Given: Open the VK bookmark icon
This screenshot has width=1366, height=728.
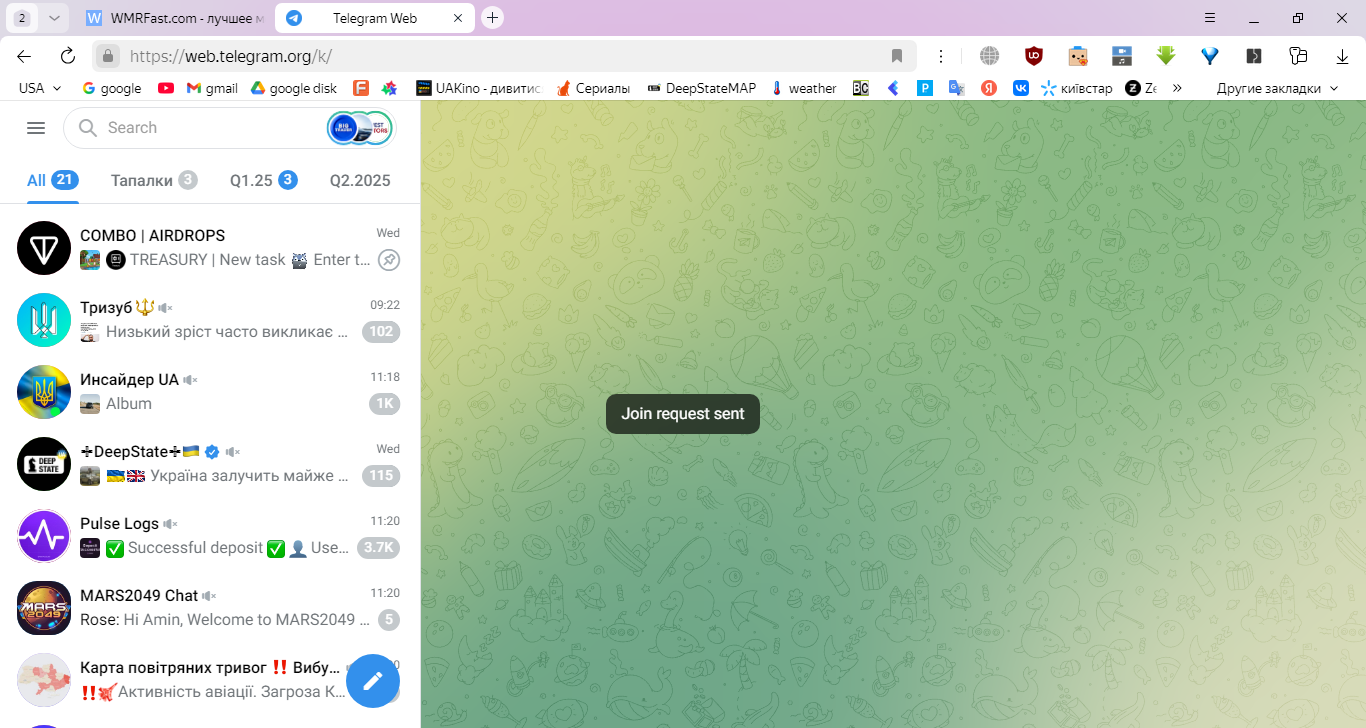Looking at the screenshot, I should coord(1021,88).
